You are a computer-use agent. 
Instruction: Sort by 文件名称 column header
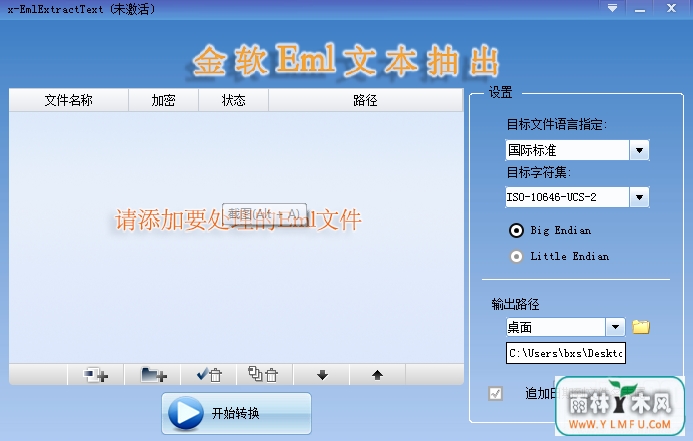coord(69,100)
